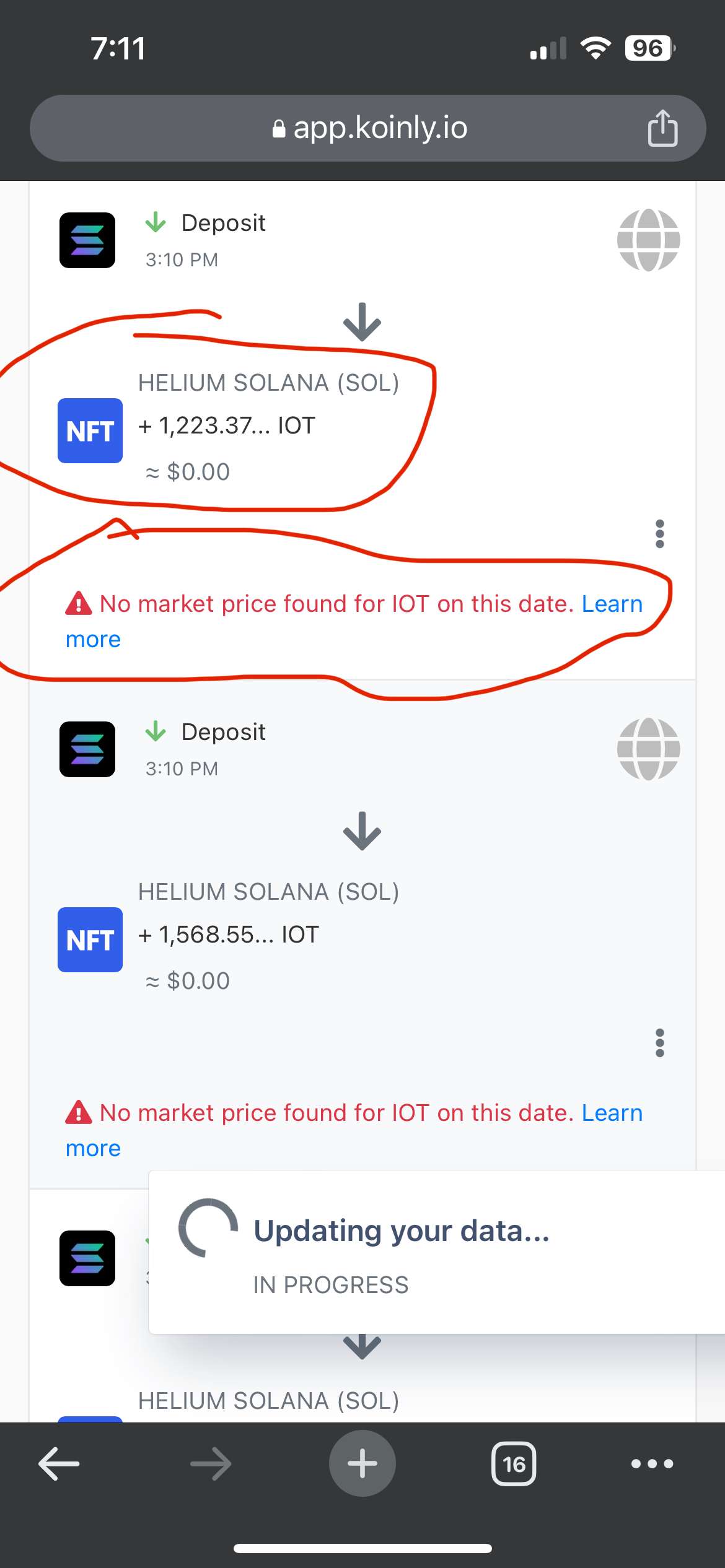725x1568 pixels.
Task: Tap the 1,568.55 IOT amount text
Action: [239, 934]
